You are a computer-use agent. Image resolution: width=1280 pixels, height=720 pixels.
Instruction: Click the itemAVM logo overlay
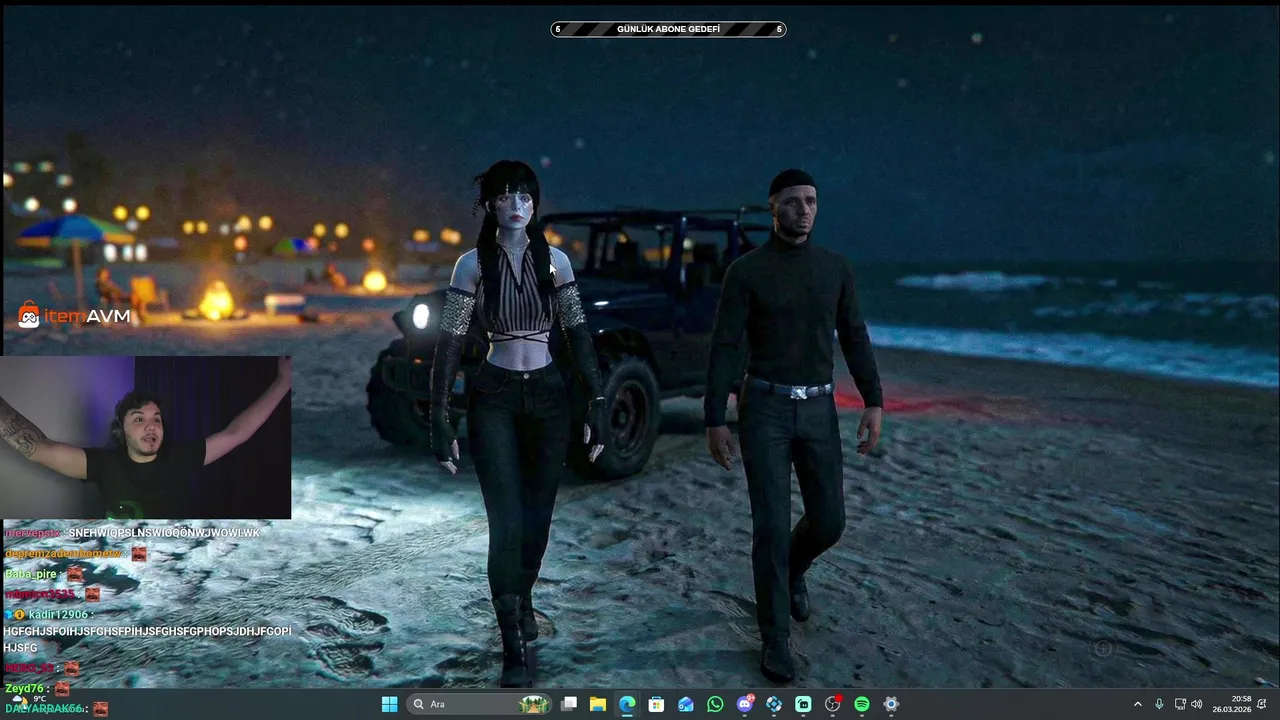(x=75, y=316)
